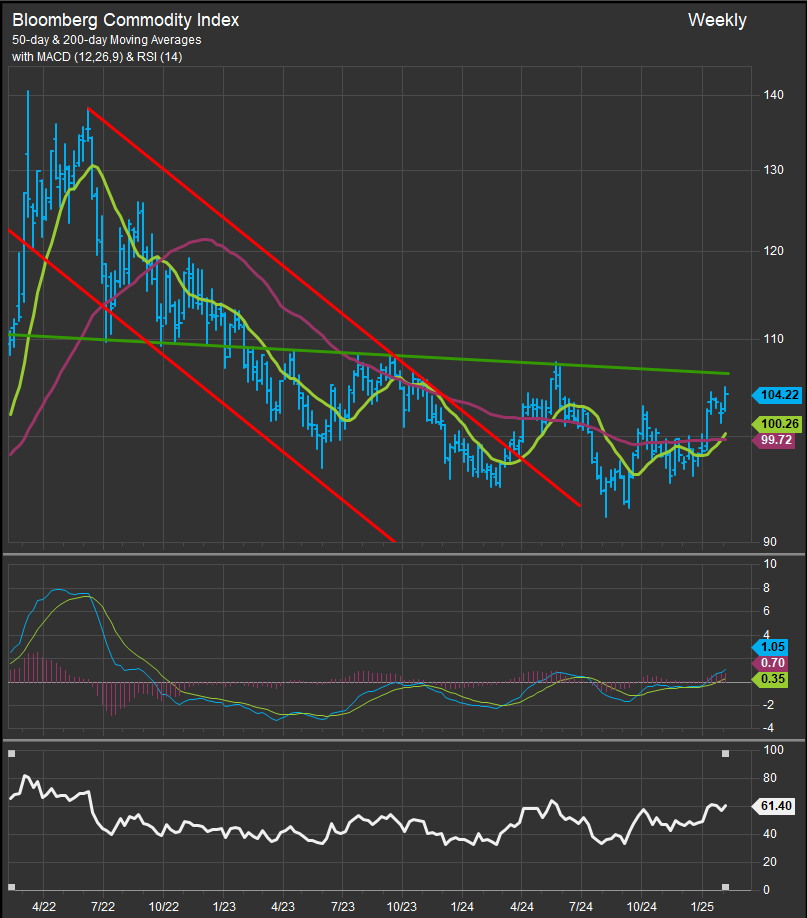Select the white 61.40 RSI value tag
This screenshot has width=807, height=918.
tap(774, 806)
